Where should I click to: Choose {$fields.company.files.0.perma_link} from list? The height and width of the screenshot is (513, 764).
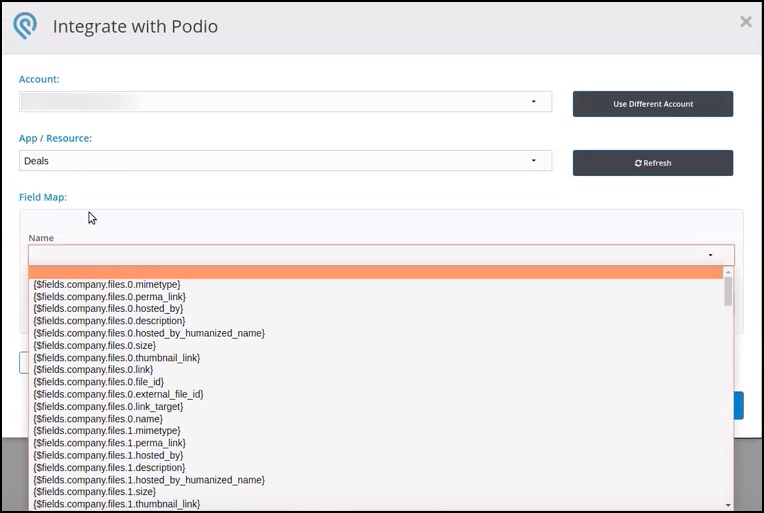click(x=109, y=297)
